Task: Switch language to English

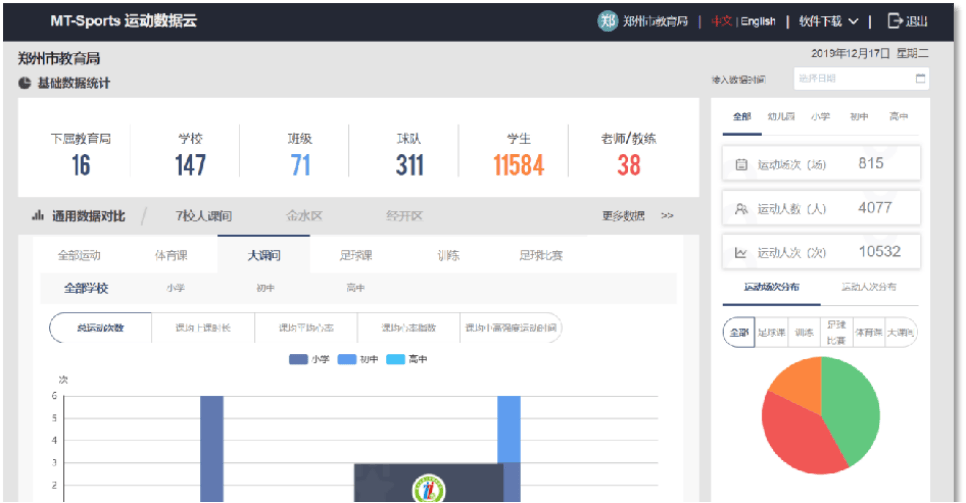Action: (758, 21)
